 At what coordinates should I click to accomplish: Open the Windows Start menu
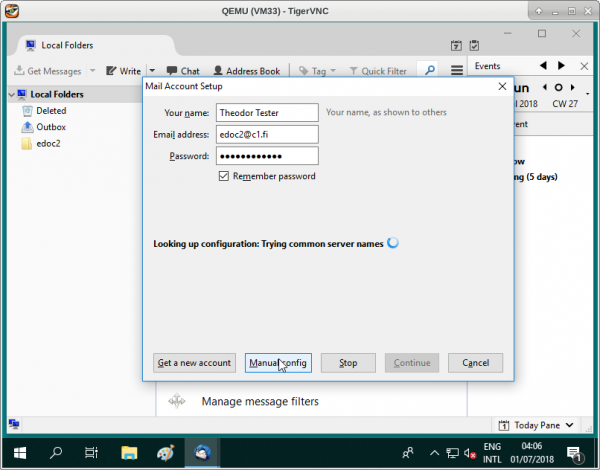20,453
